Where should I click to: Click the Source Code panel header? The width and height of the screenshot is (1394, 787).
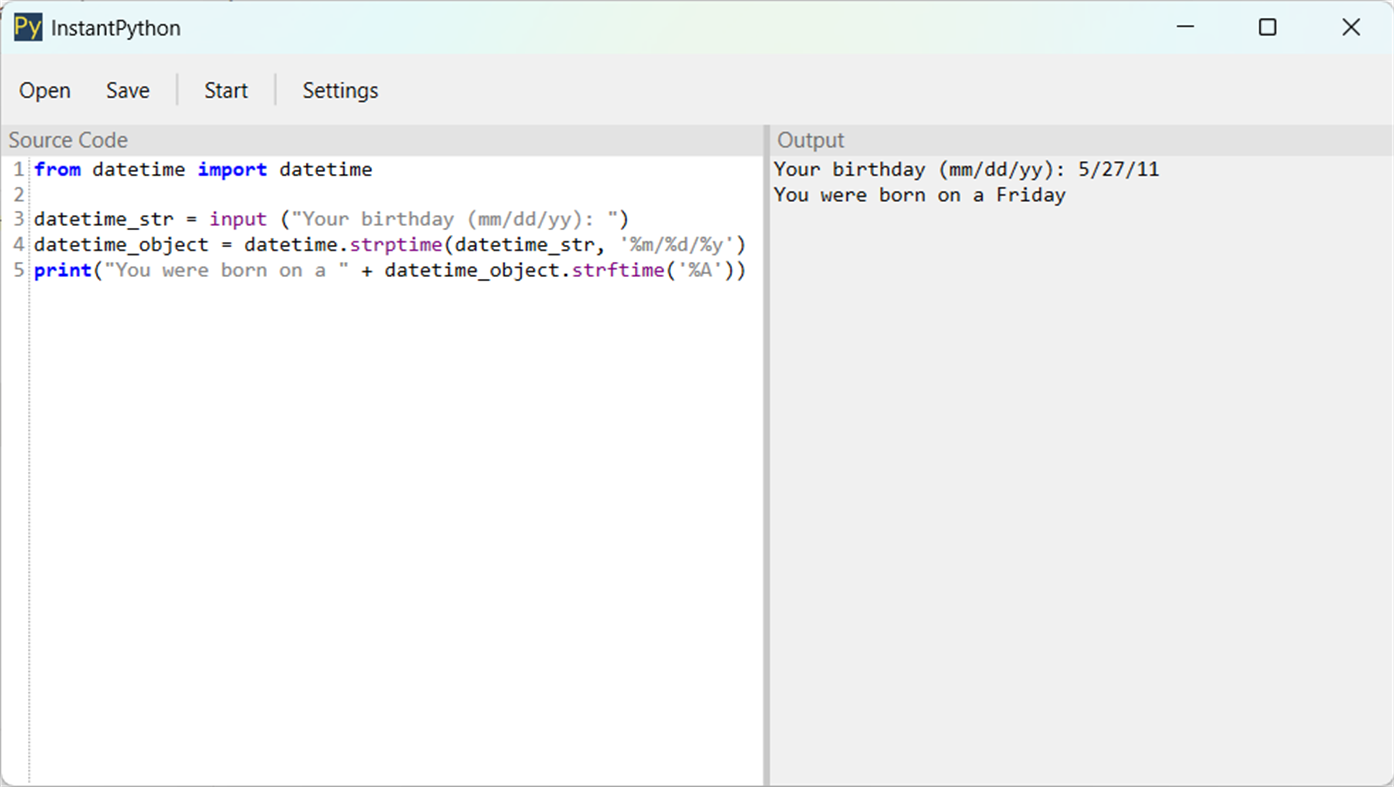[x=68, y=140]
